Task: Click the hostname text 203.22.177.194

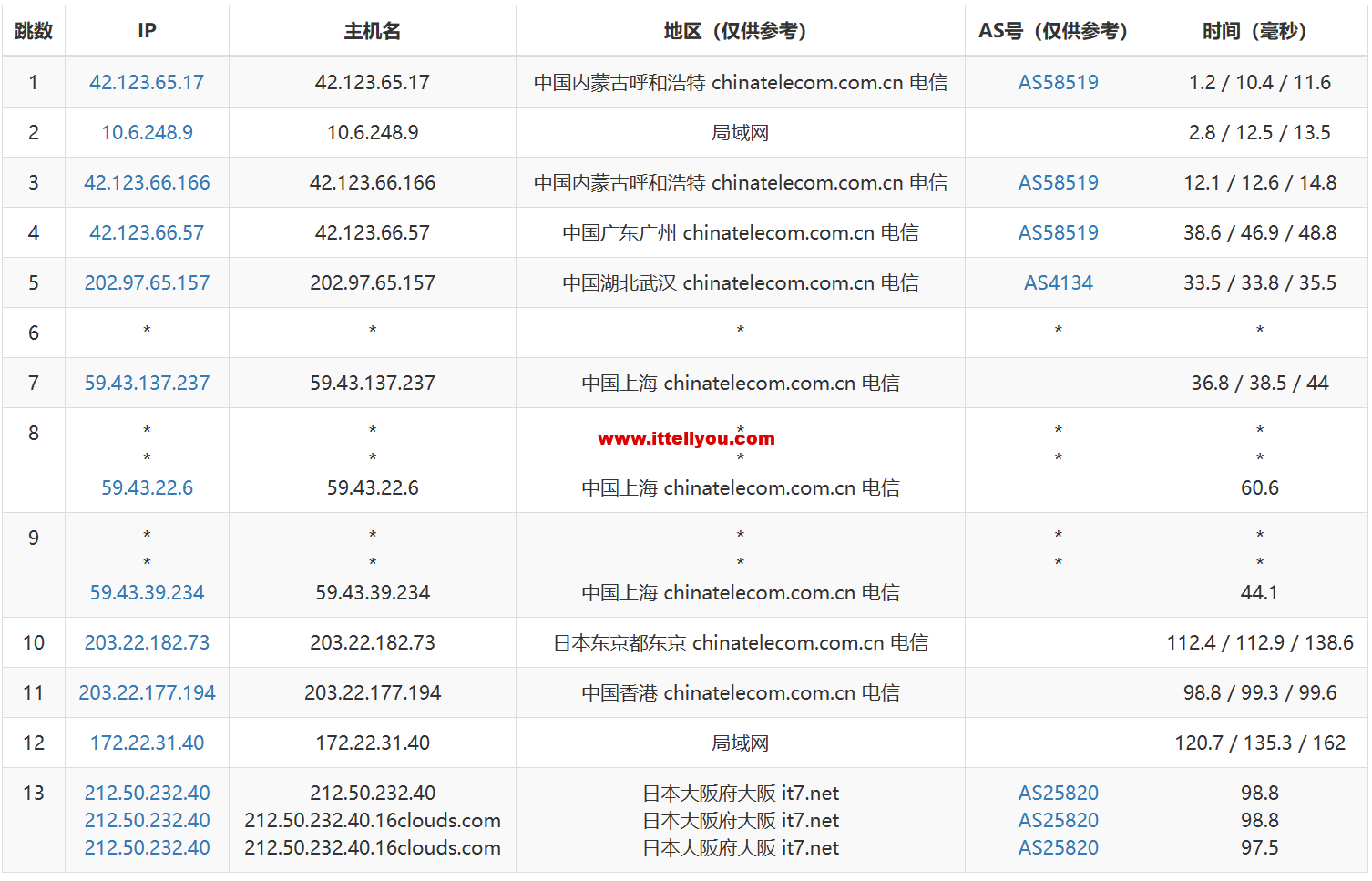Action: (x=372, y=692)
